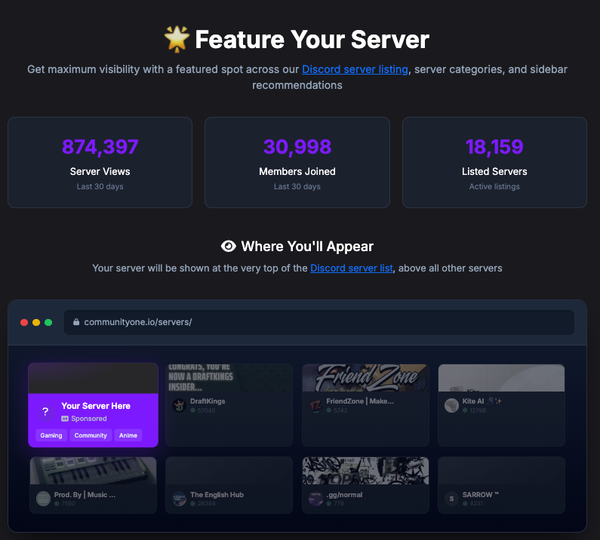Image resolution: width=600 pixels, height=540 pixels.
Task: Click the DraftKings server avatar
Action: pos(179,405)
